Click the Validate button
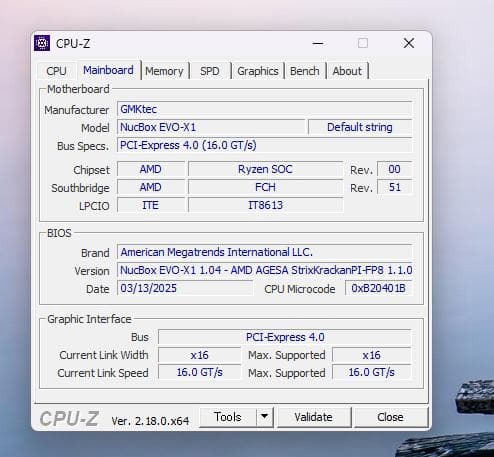 point(313,417)
